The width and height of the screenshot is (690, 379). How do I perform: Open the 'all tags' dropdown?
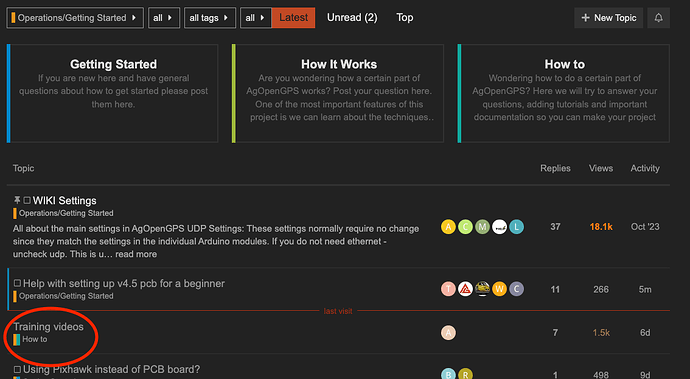[x=210, y=18]
